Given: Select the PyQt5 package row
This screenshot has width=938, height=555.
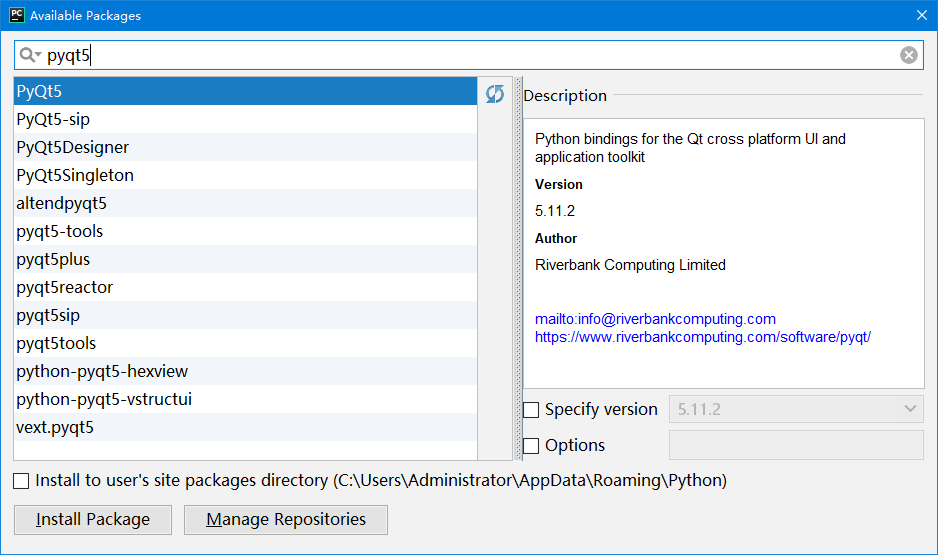Looking at the screenshot, I should pyautogui.click(x=245, y=91).
